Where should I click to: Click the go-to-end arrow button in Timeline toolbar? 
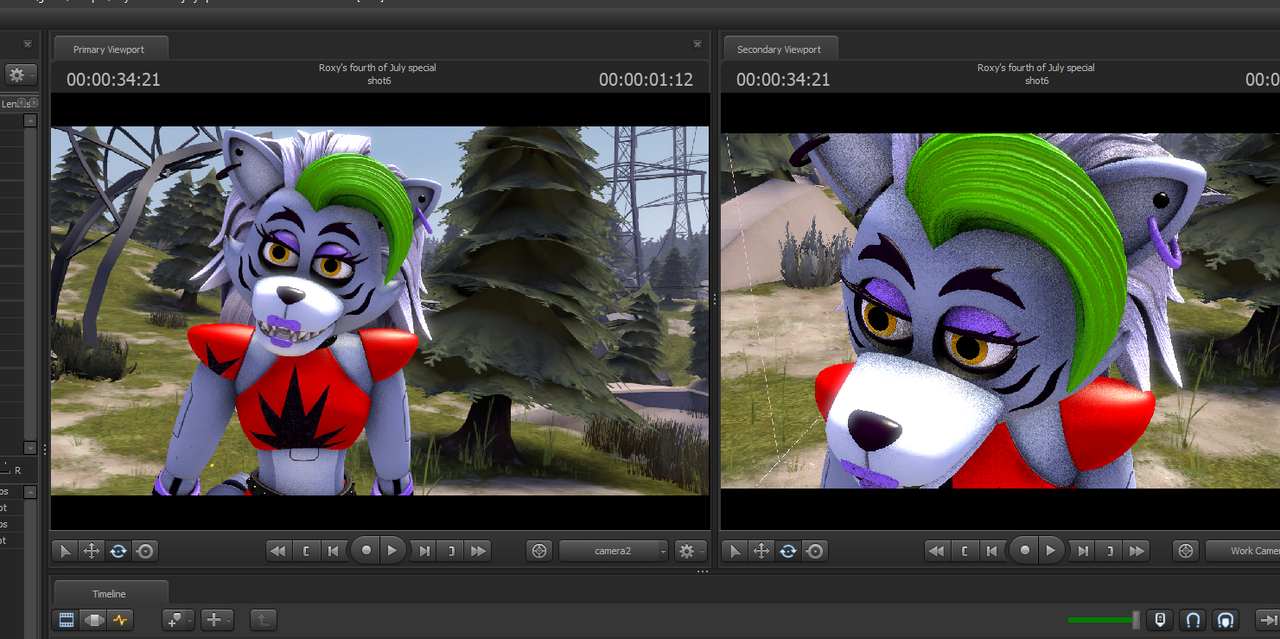pyautogui.click(x=1267, y=620)
